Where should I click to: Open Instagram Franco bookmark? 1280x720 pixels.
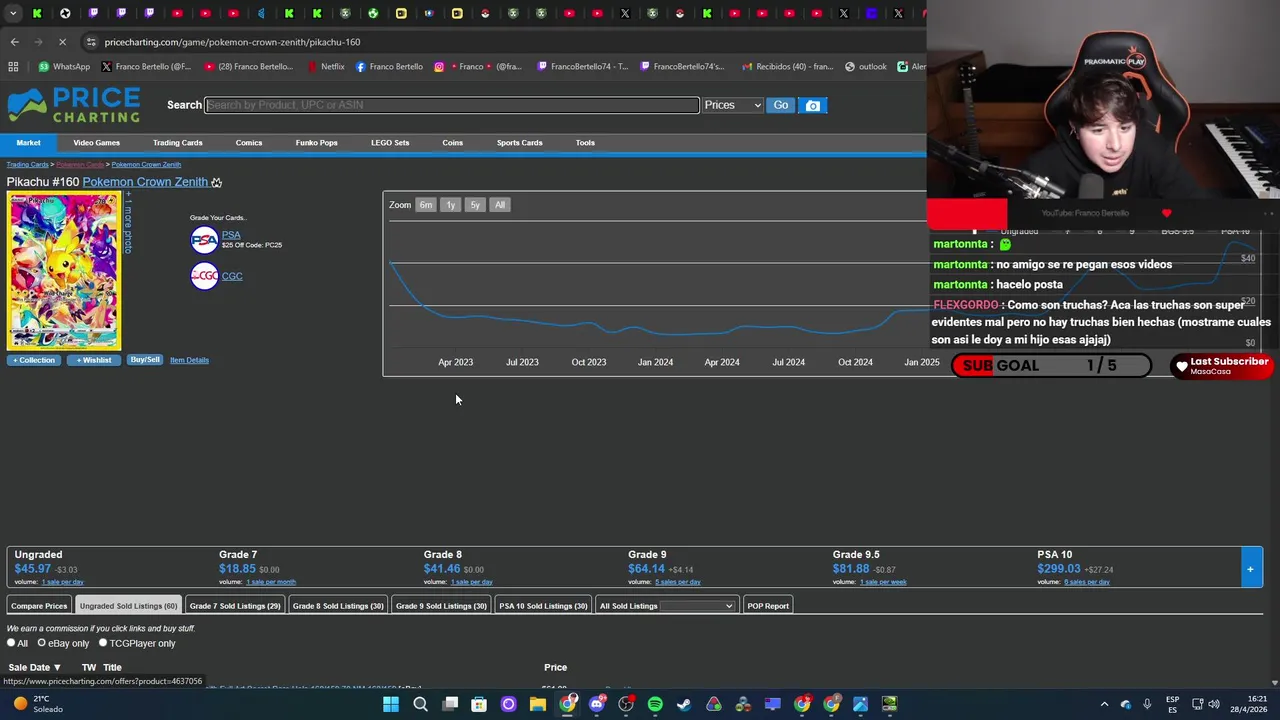(477, 67)
